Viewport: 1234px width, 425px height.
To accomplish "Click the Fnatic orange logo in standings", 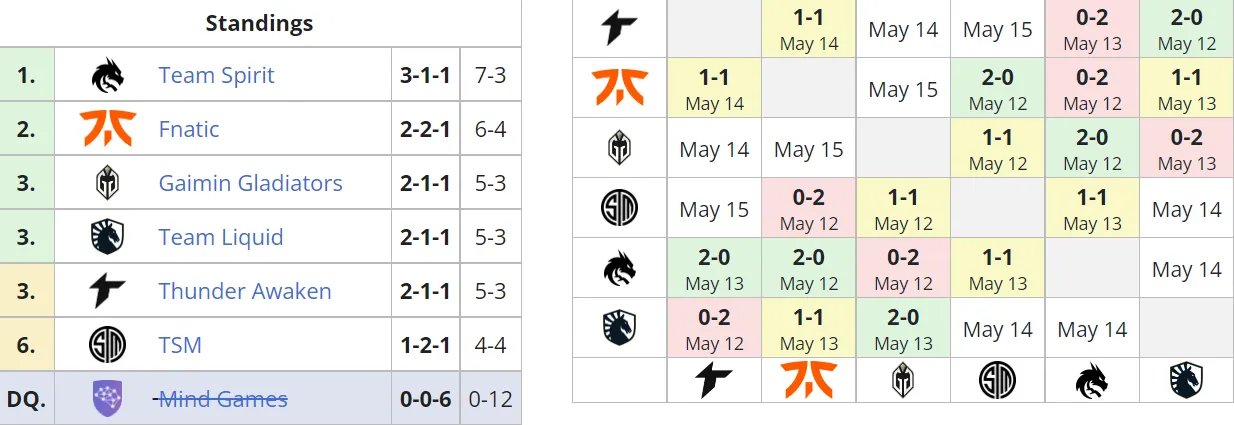I will [107, 129].
